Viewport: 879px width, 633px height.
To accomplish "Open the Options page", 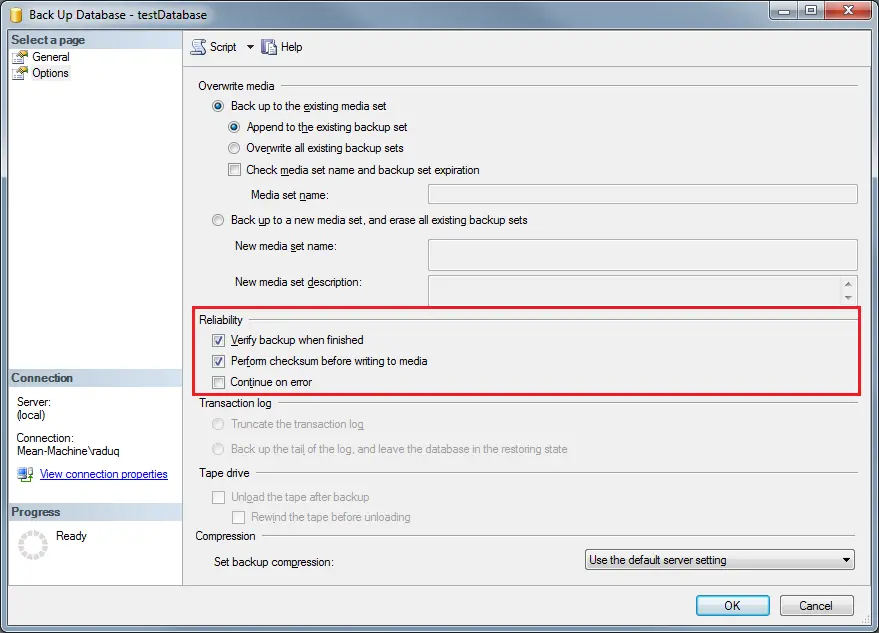I will (50, 73).
